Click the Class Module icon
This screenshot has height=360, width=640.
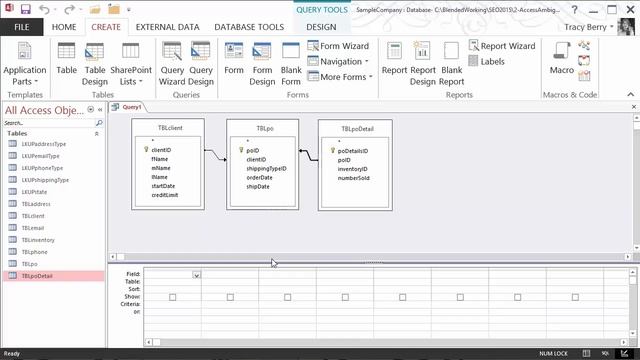[584, 60]
